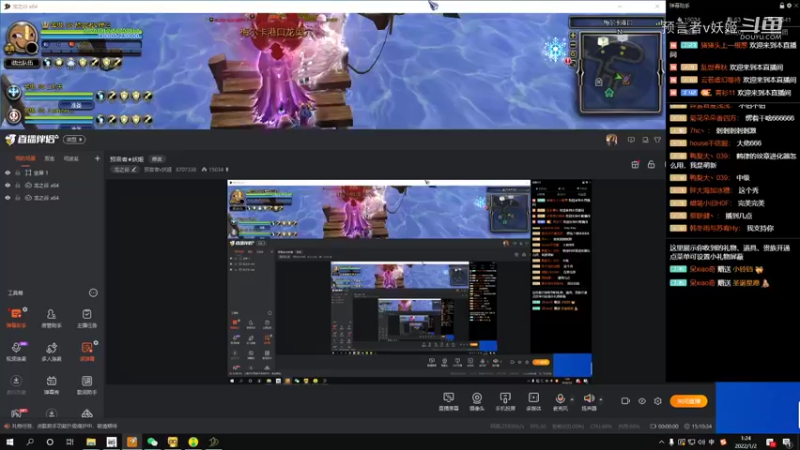Add a new scene with plus
This screenshot has height=450, width=800.
click(97, 159)
